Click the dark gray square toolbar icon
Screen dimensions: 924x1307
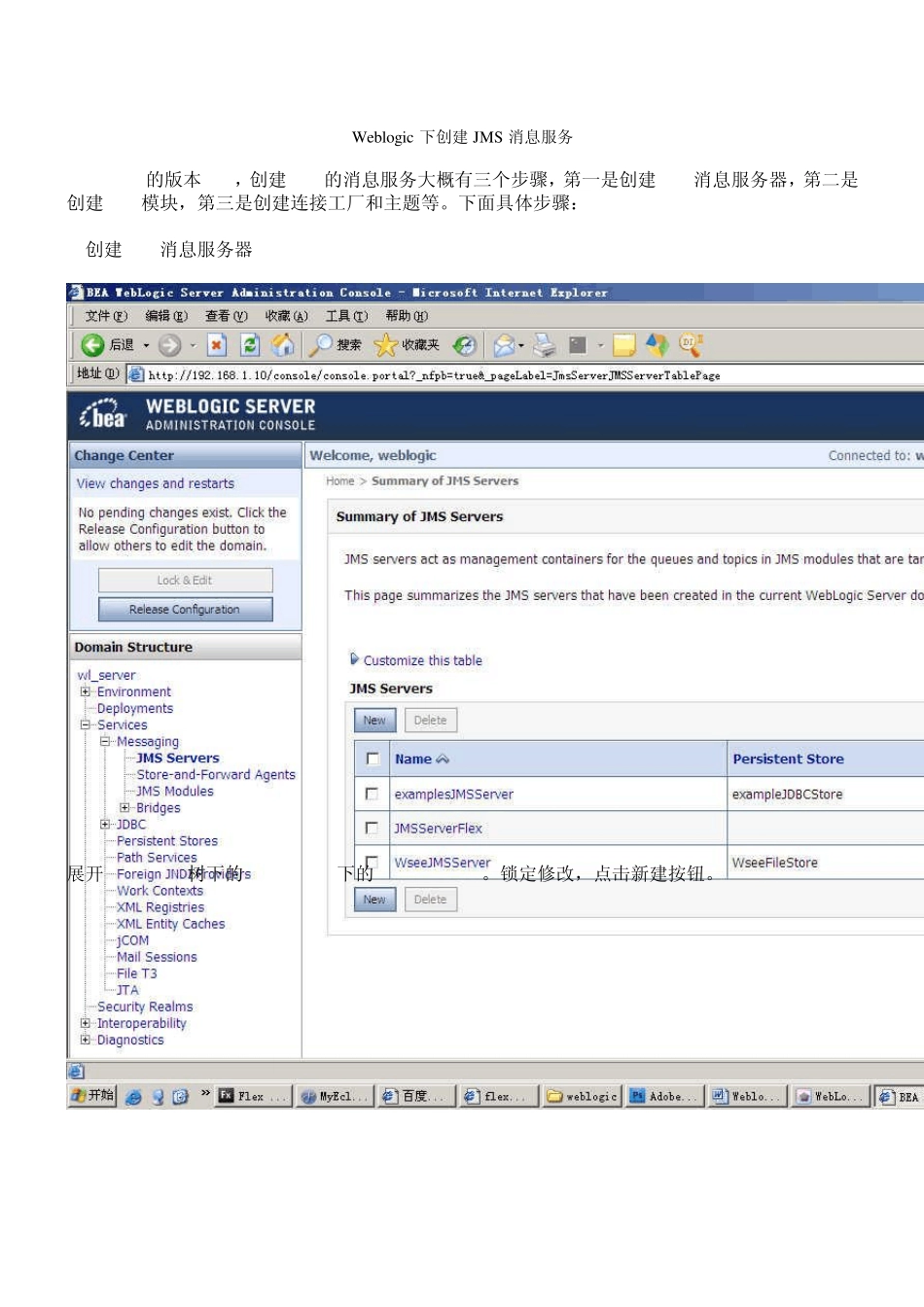click(x=578, y=345)
